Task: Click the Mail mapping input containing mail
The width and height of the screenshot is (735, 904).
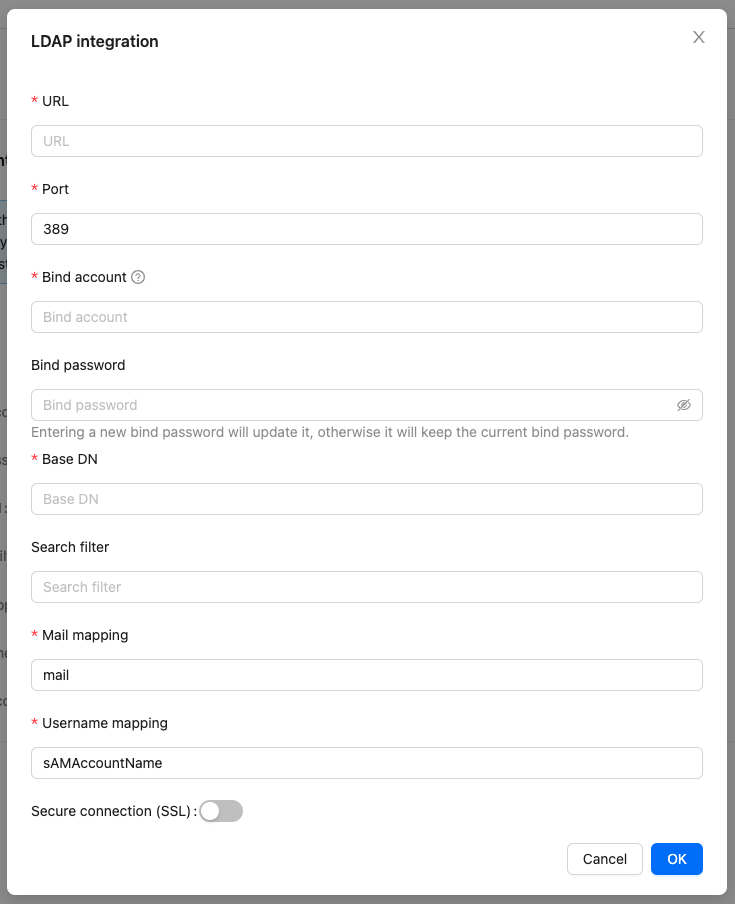Action: pyautogui.click(x=366, y=675)
